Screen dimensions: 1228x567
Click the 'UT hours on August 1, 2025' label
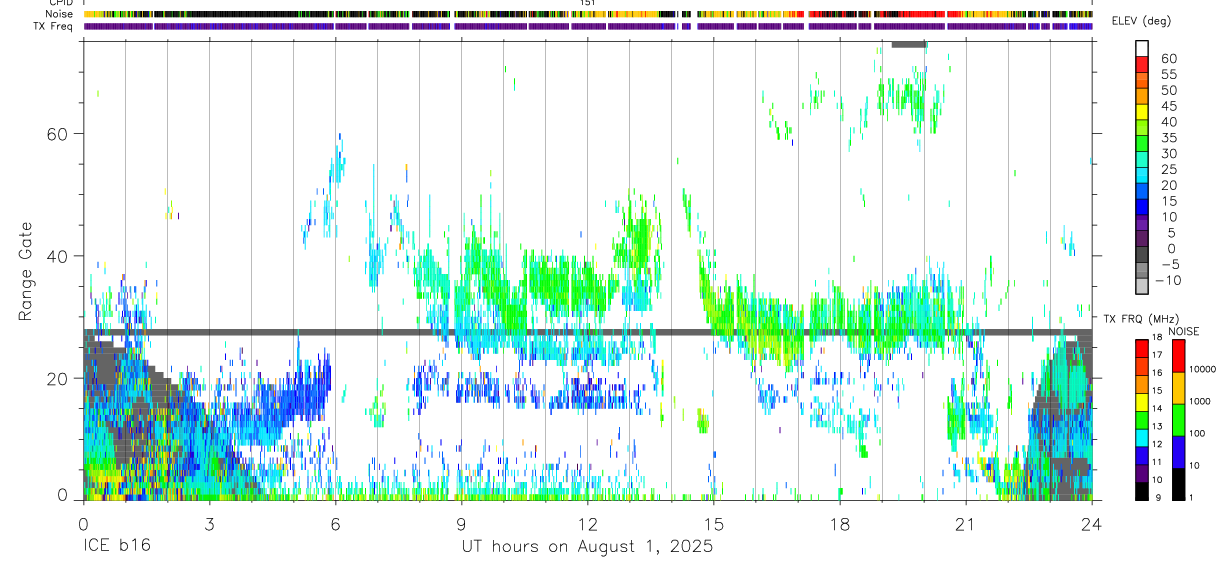tap(587, 547)
